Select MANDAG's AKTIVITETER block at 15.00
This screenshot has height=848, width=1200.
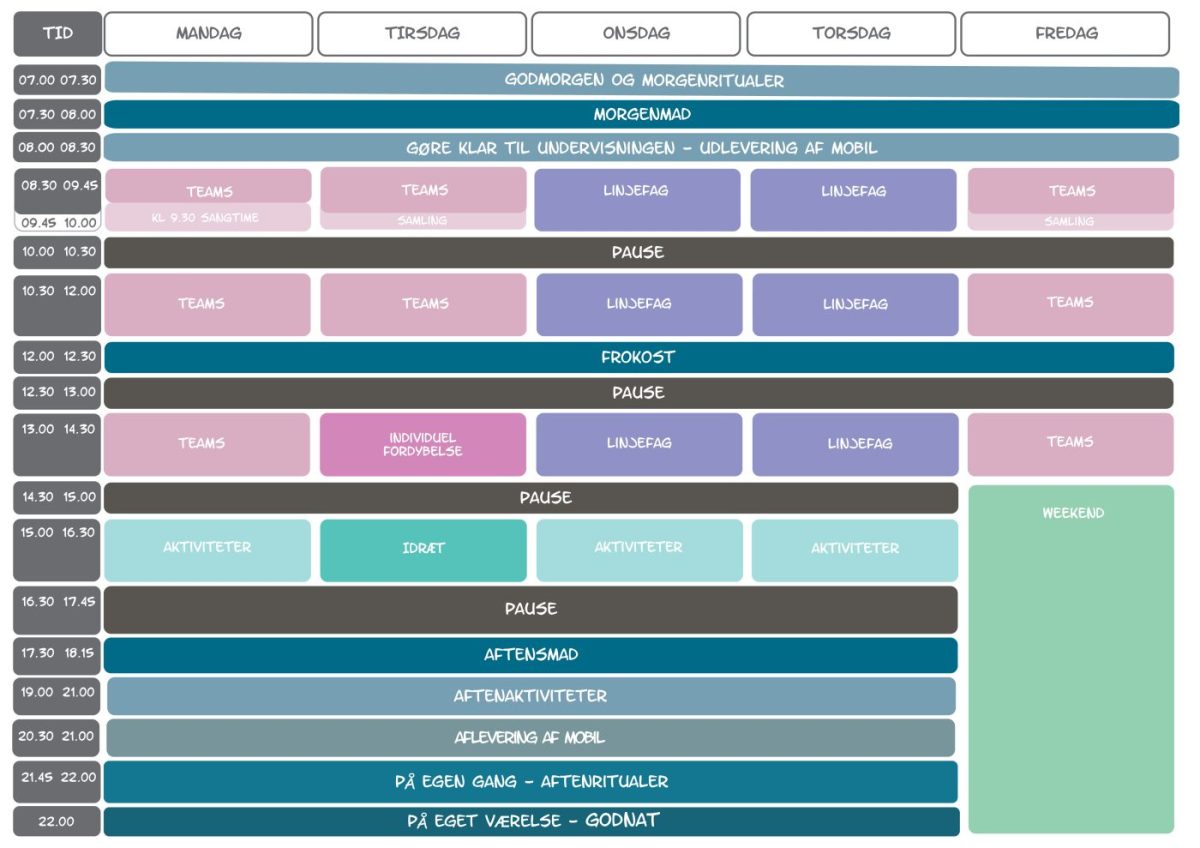[208, 550]
